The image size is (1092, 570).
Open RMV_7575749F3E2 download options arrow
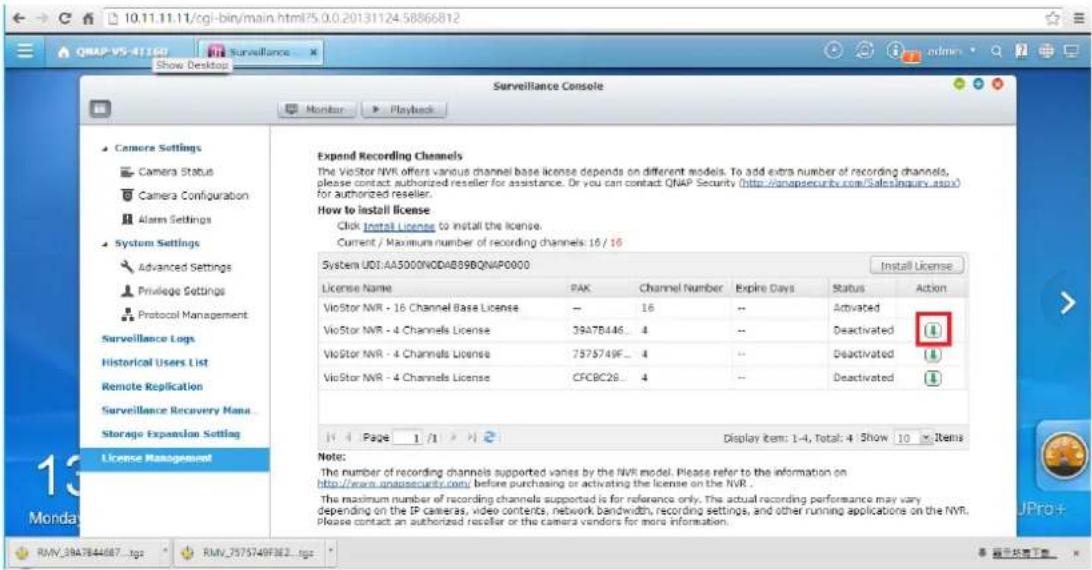pos(332,553)
